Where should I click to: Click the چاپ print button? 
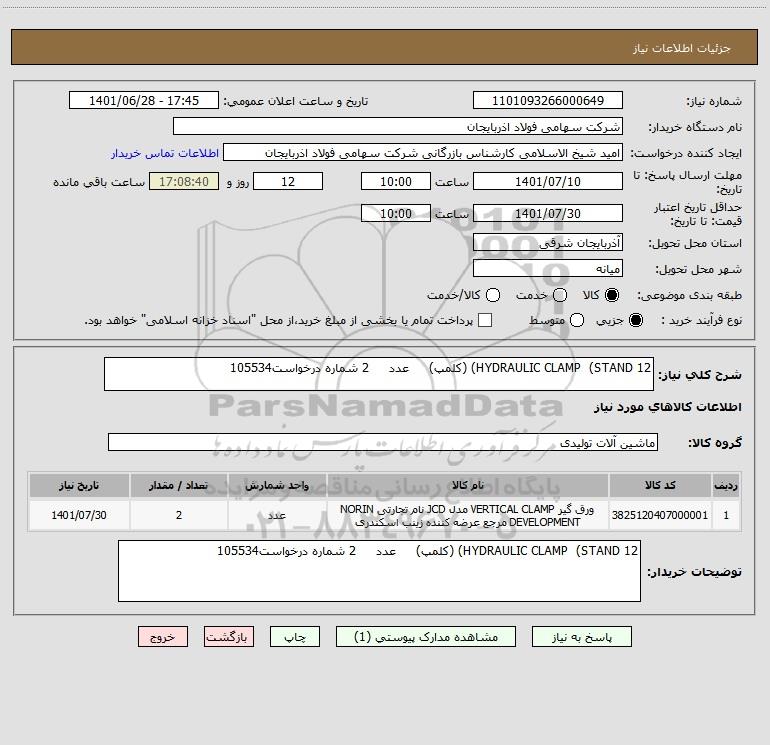point(295,637)
